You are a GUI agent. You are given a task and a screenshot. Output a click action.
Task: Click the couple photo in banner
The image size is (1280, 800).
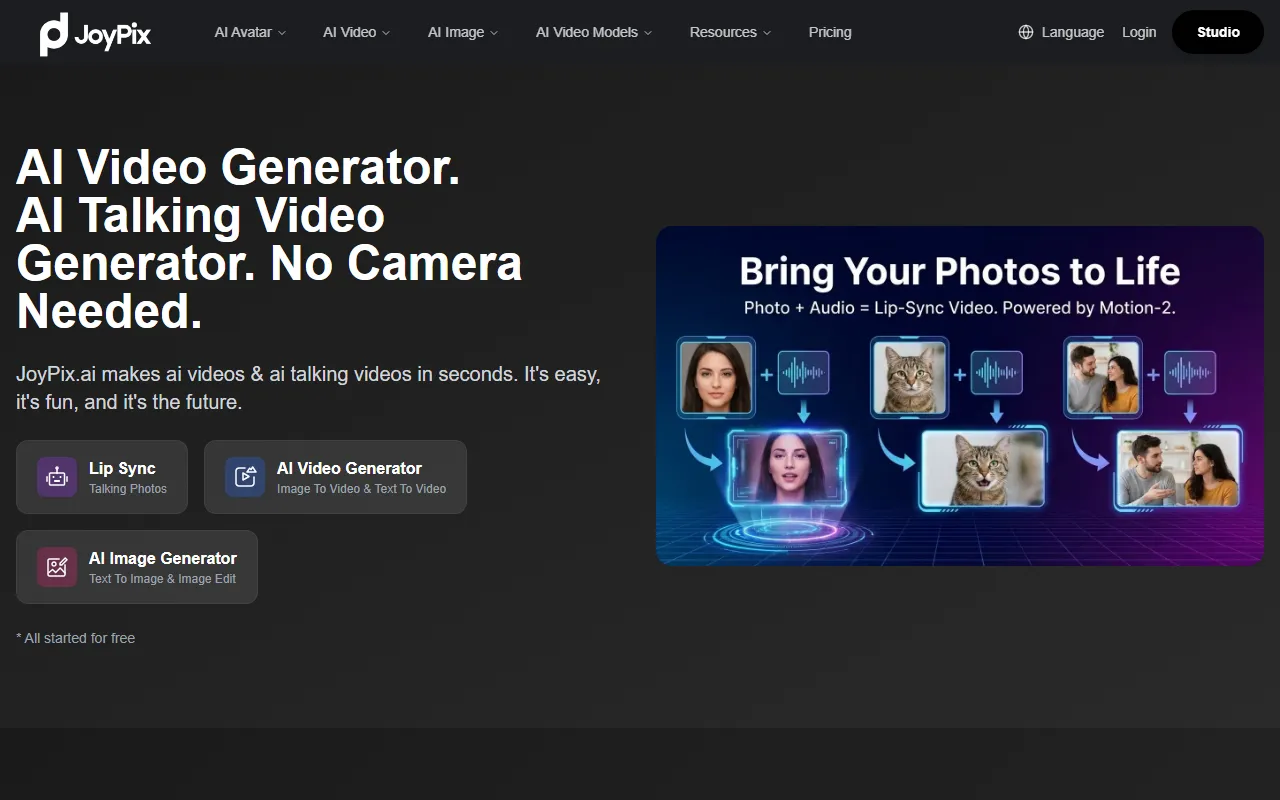(1102, 377)
